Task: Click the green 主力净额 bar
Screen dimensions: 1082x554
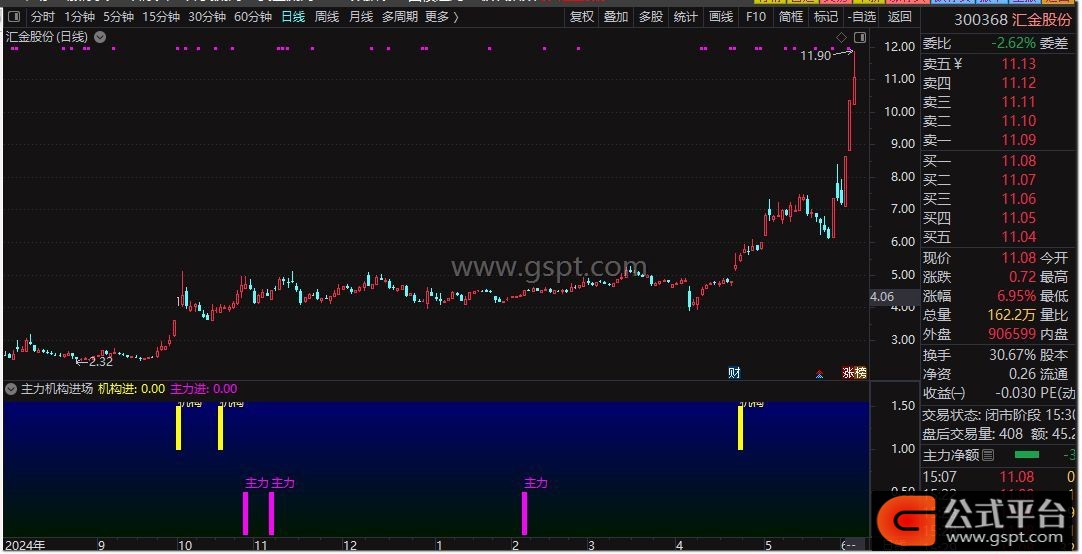Action: point(1047,455)
